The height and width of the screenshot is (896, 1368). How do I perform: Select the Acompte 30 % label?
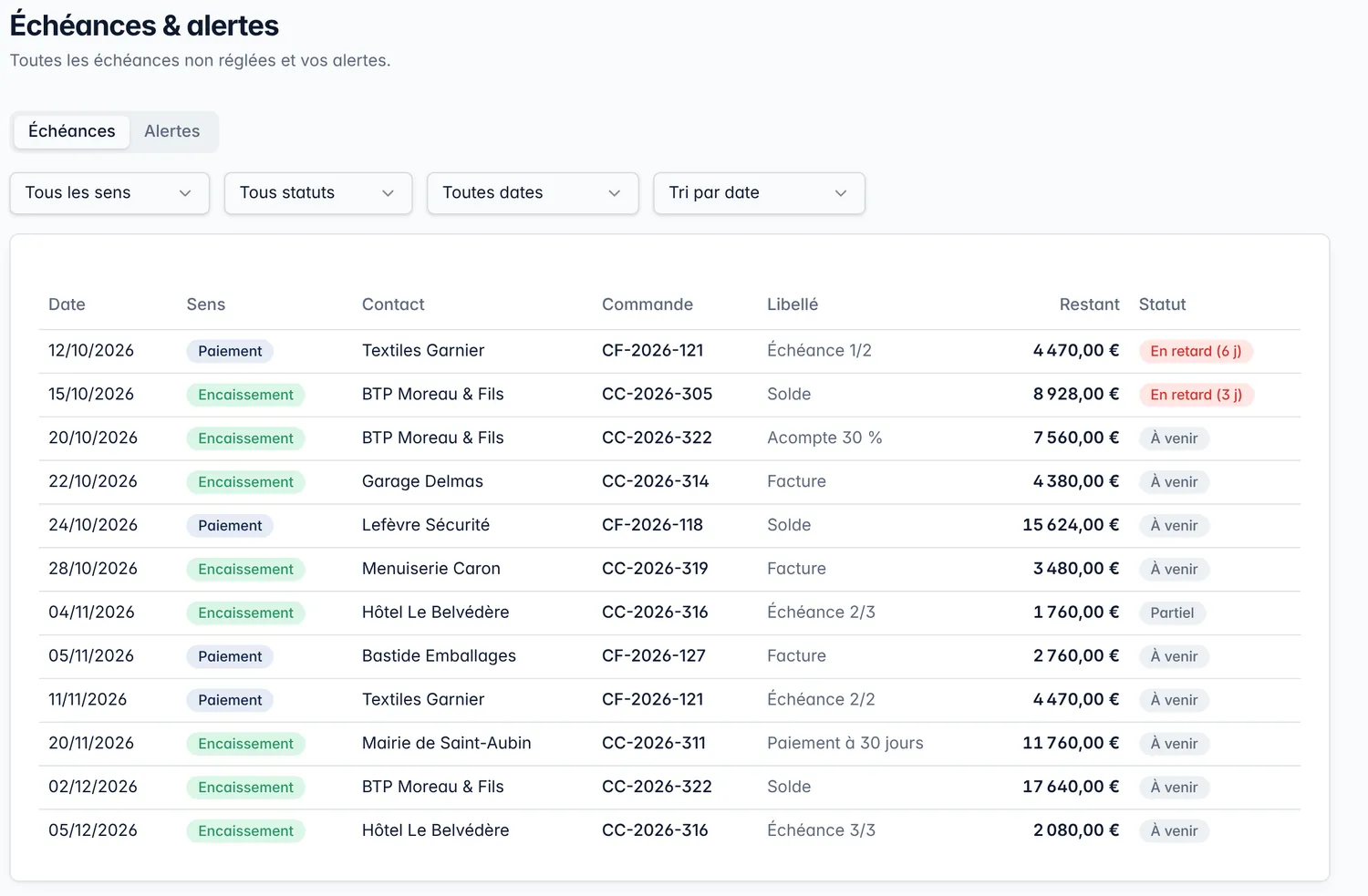tap(824, 438)
